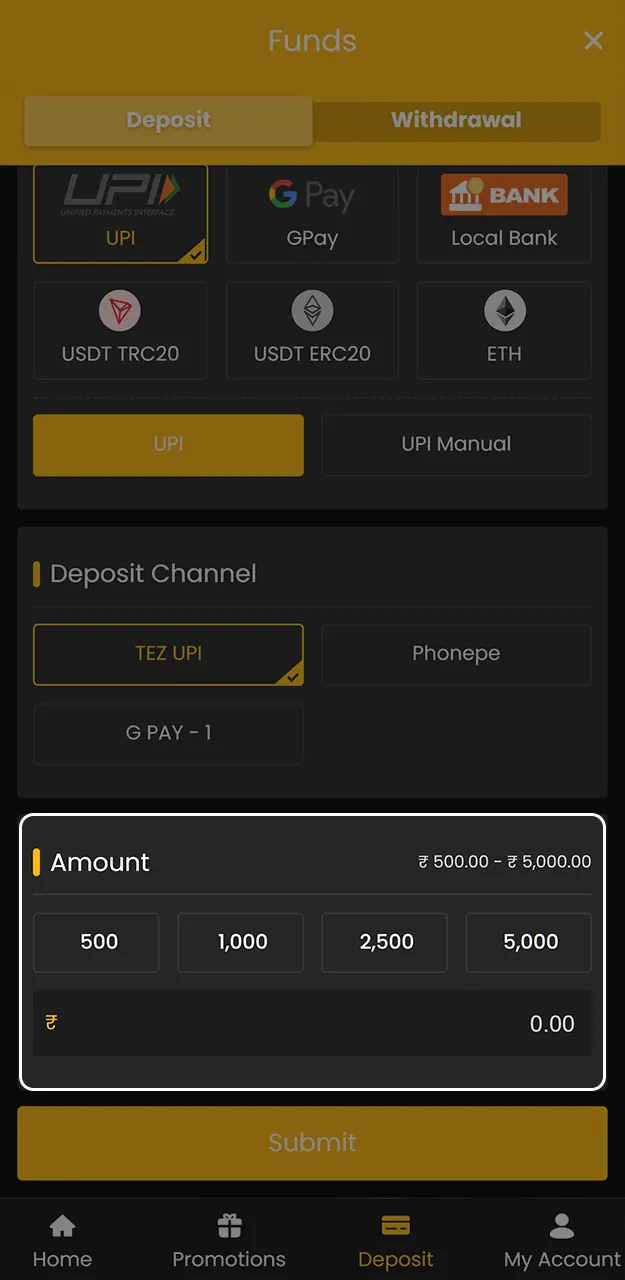The image size is (625, 1280).
Task: Select the UPI payment method tile
Action: pos(120,213)
